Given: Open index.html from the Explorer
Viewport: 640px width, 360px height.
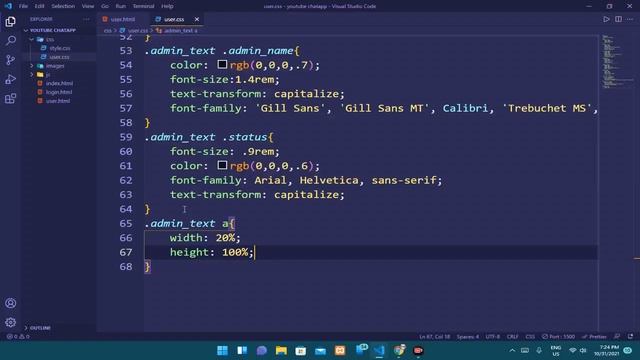Looking at the screenshot, I should tap(59, 83).
